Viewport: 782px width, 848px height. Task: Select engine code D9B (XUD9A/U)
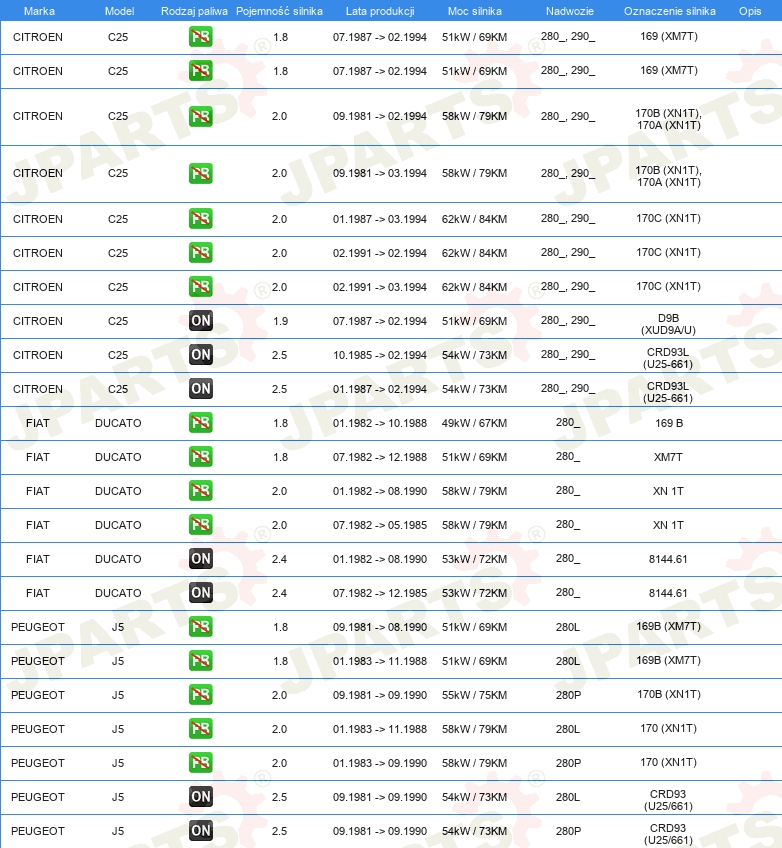pyautogui.click(x=668, y=324)
